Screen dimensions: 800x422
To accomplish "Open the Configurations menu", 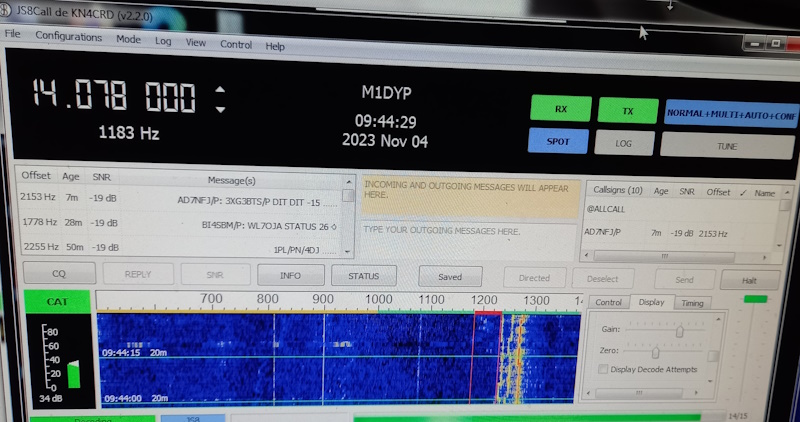I will click(68, 37).
